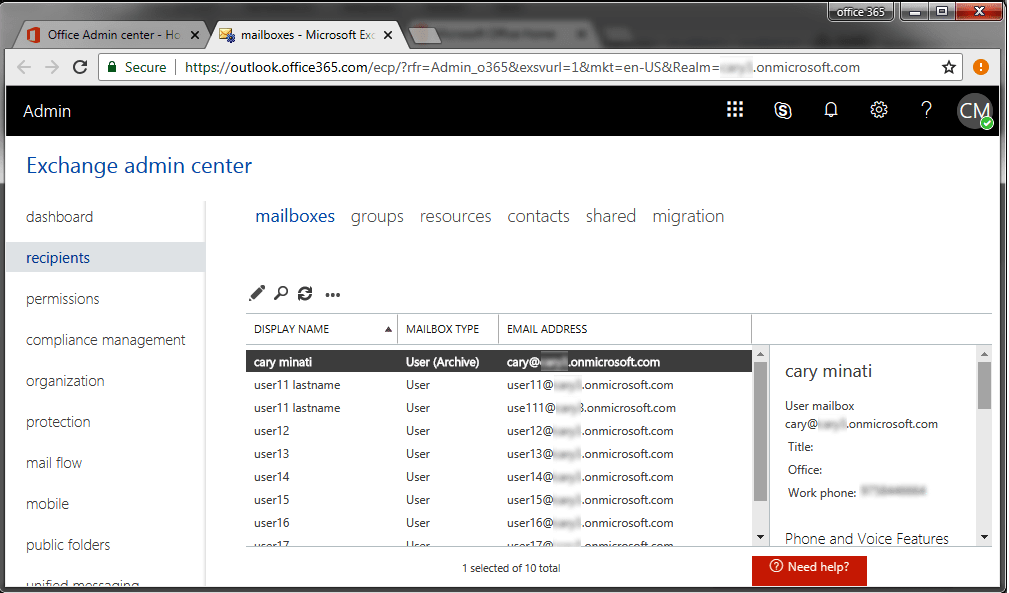Select the edit pencil icon

click(256, 293)
